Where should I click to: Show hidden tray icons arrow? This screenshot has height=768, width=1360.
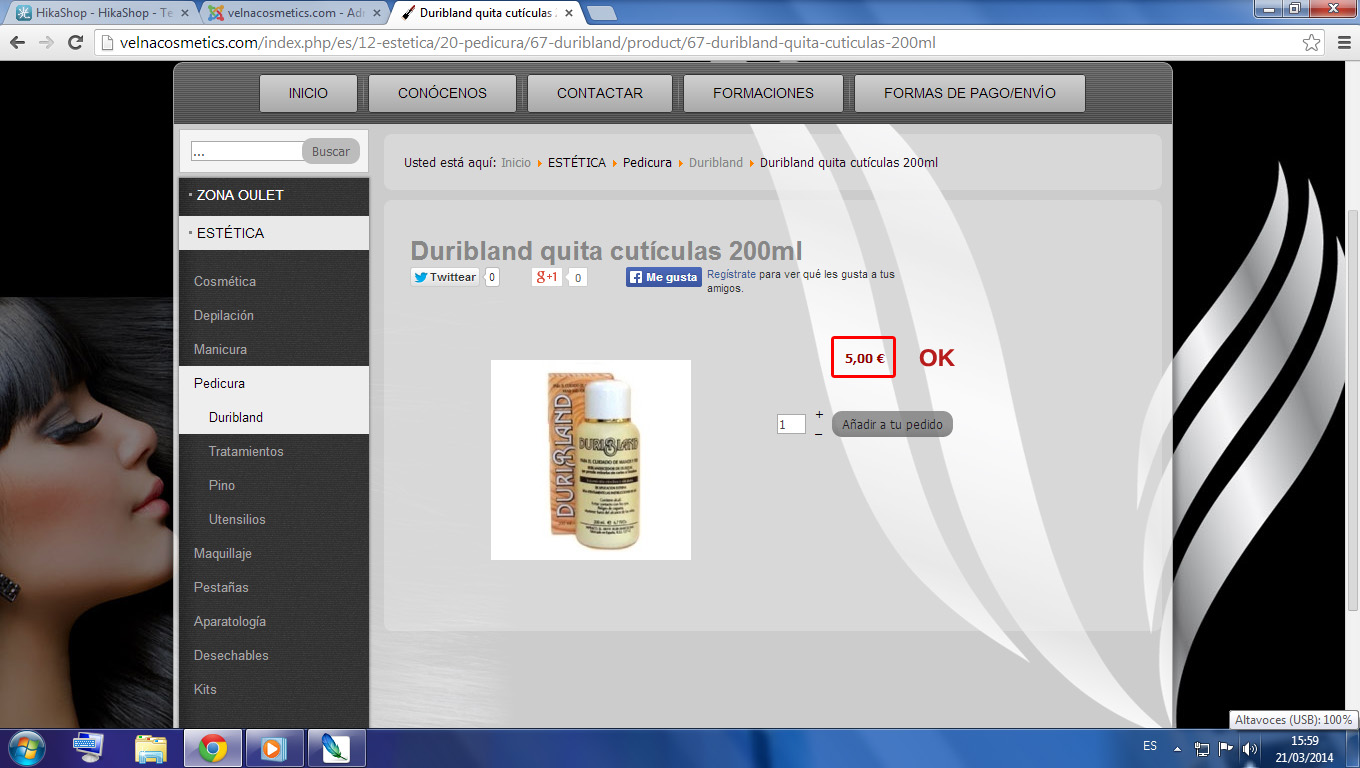[1178, 748]
